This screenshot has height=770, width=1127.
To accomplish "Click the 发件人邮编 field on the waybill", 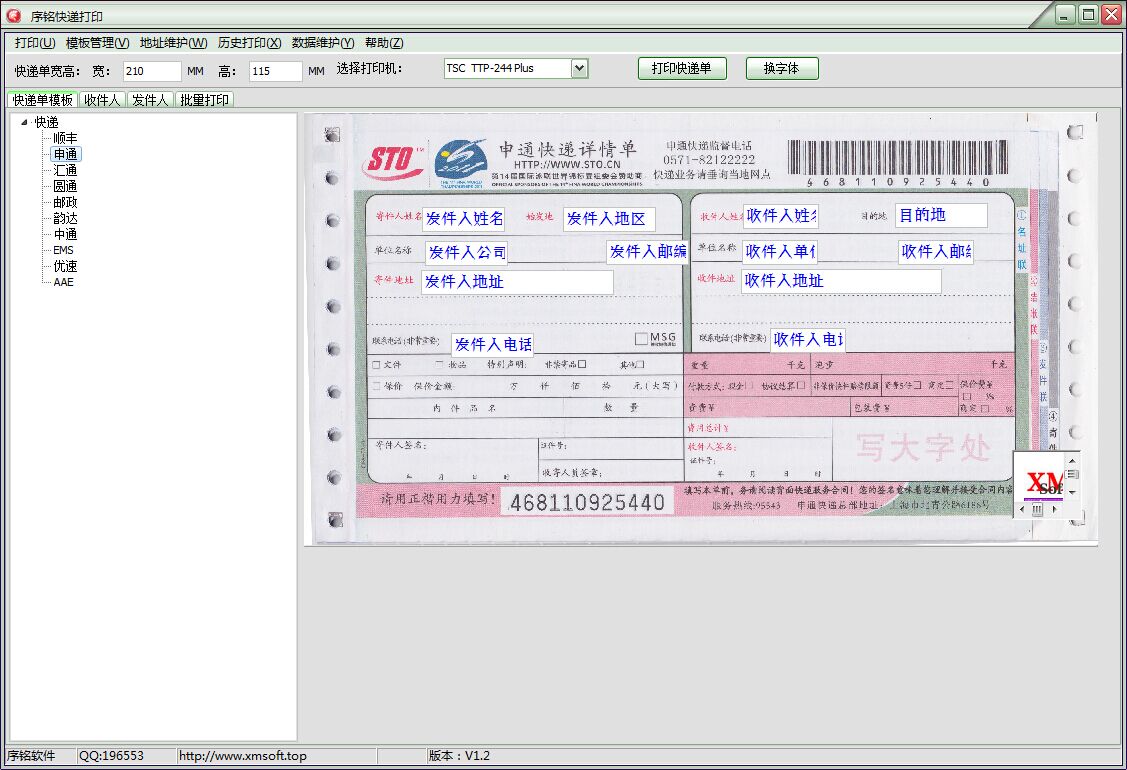I will tap(648, 252).
